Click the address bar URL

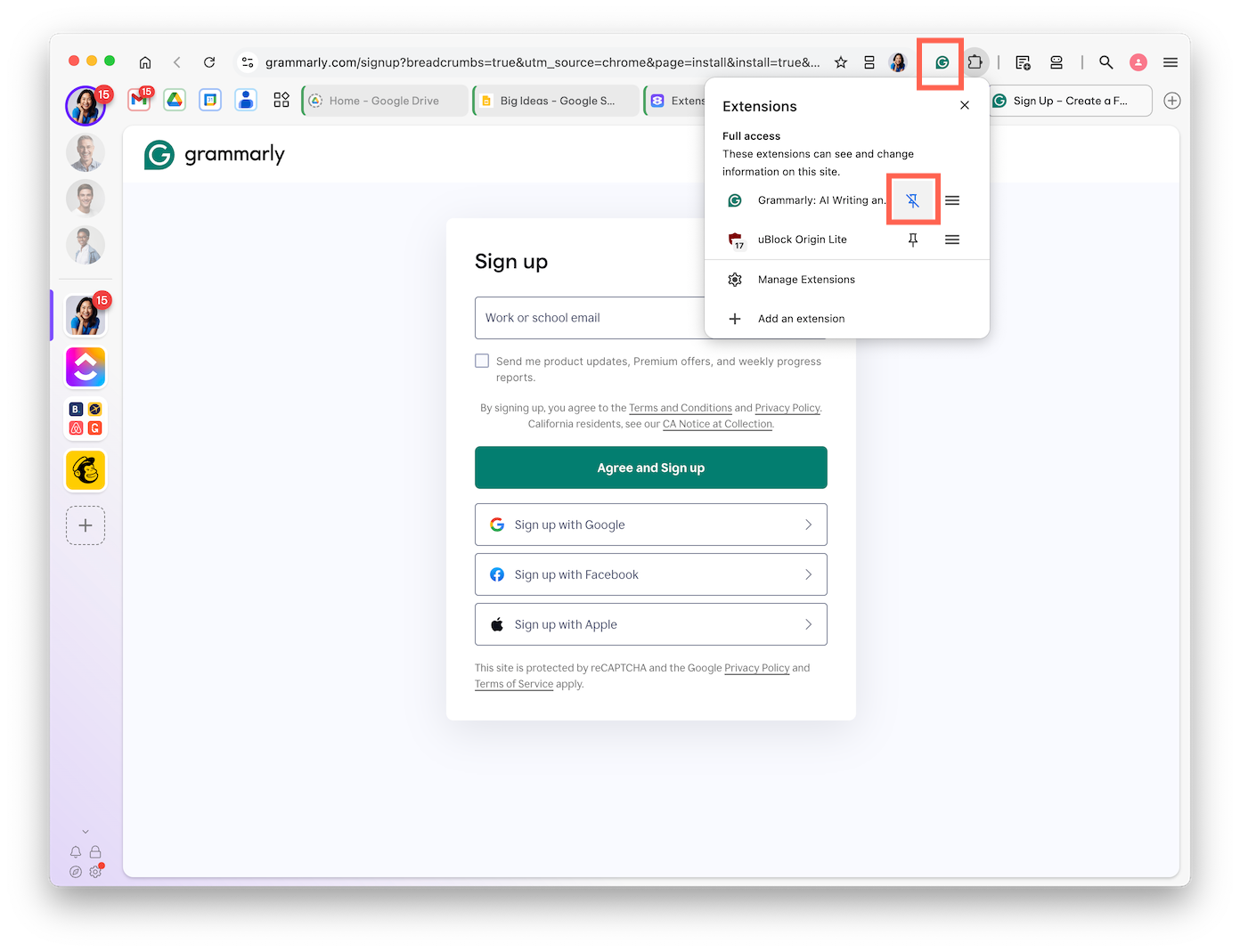542,62
